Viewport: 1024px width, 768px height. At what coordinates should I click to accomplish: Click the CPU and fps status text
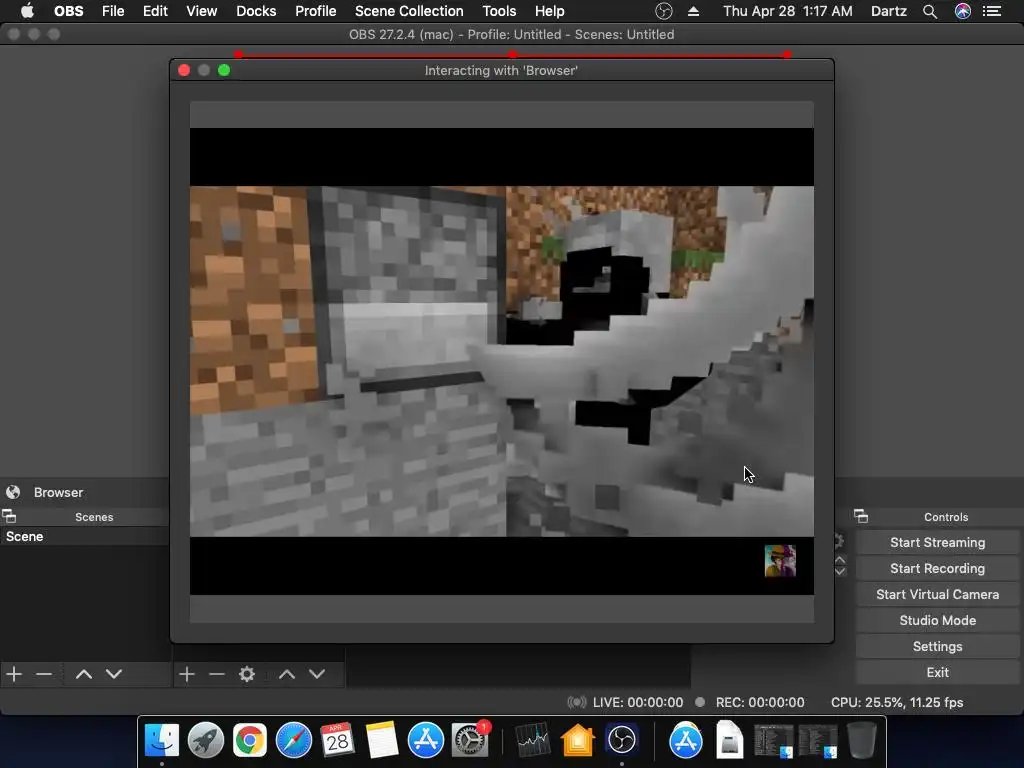(x=897, y=702)
